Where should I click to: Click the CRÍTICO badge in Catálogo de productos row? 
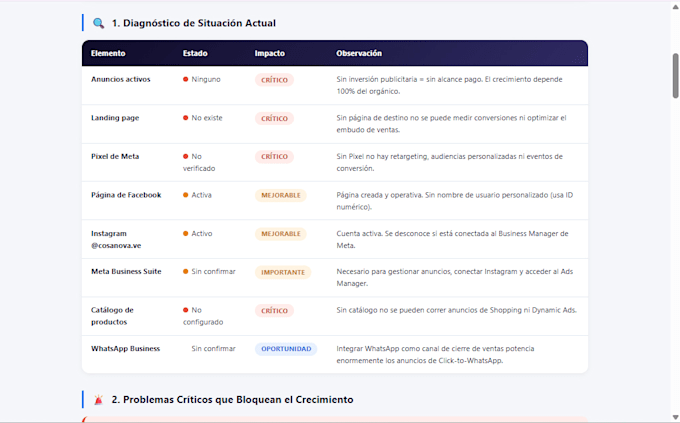tap(274, 311)
